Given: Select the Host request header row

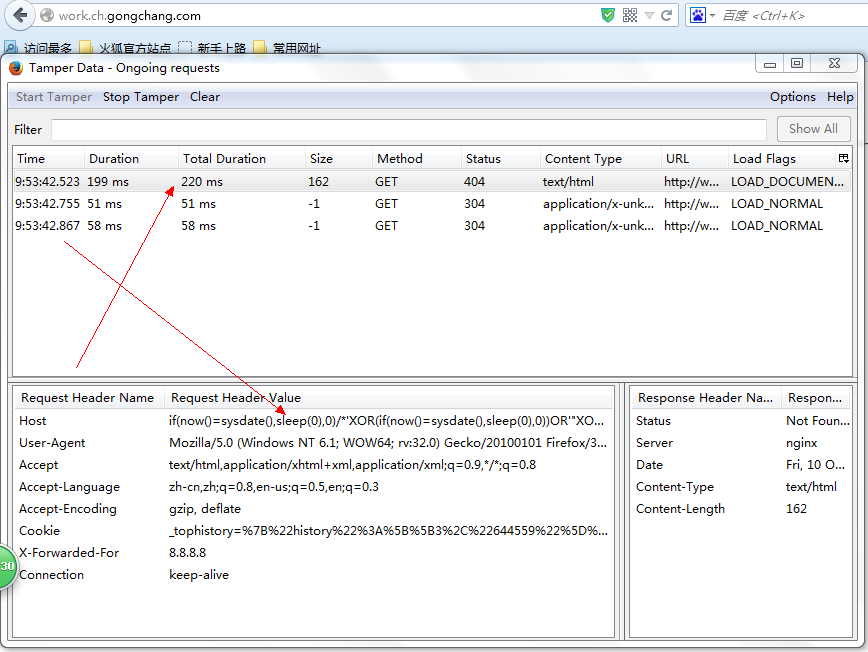Looking at the screenshot, I should pyautogui.click(x=313, y=421).
